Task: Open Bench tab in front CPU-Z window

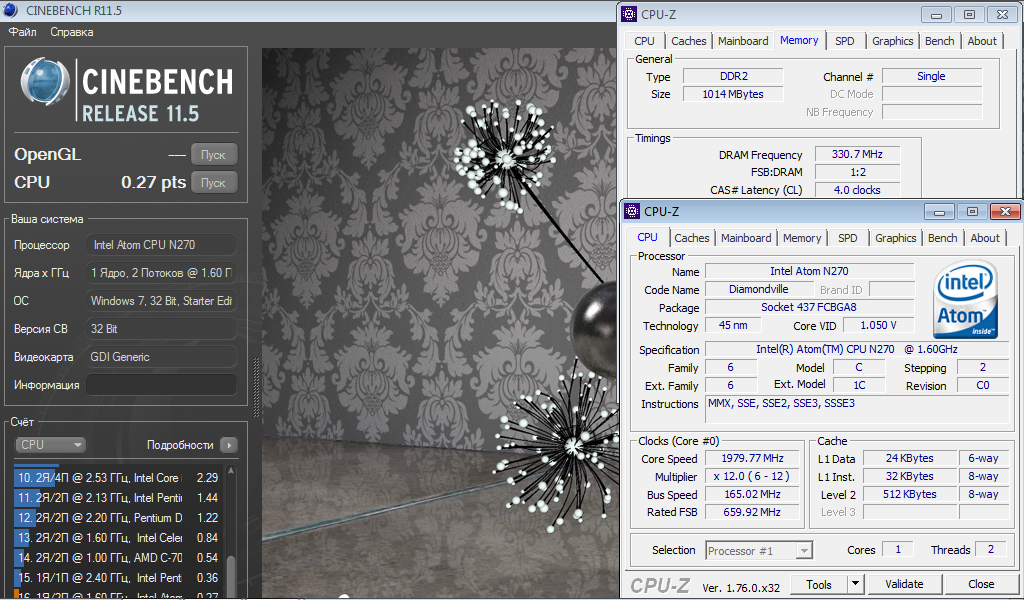Action: pyautogui.click(x=942, y=238)
